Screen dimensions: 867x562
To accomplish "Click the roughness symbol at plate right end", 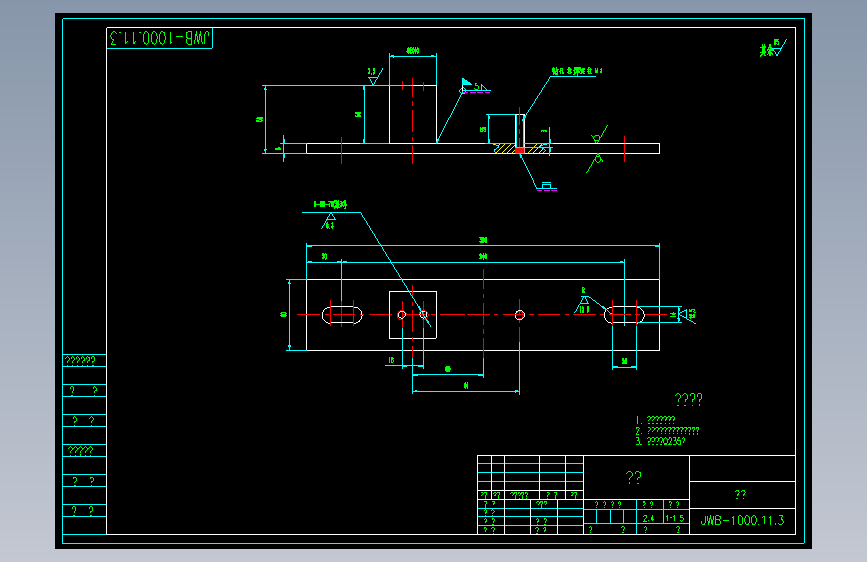I will coord(688,315).
